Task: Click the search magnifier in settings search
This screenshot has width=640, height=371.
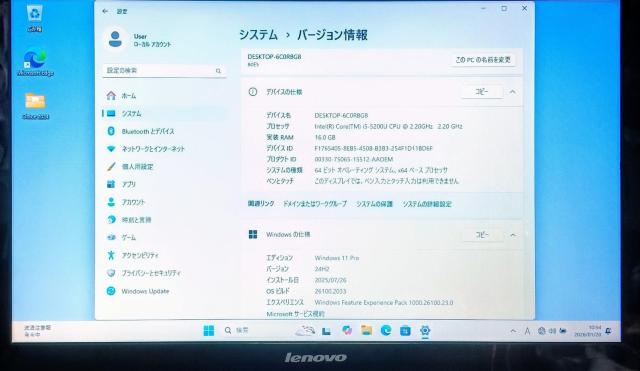Action: click(x=218, y=71)
